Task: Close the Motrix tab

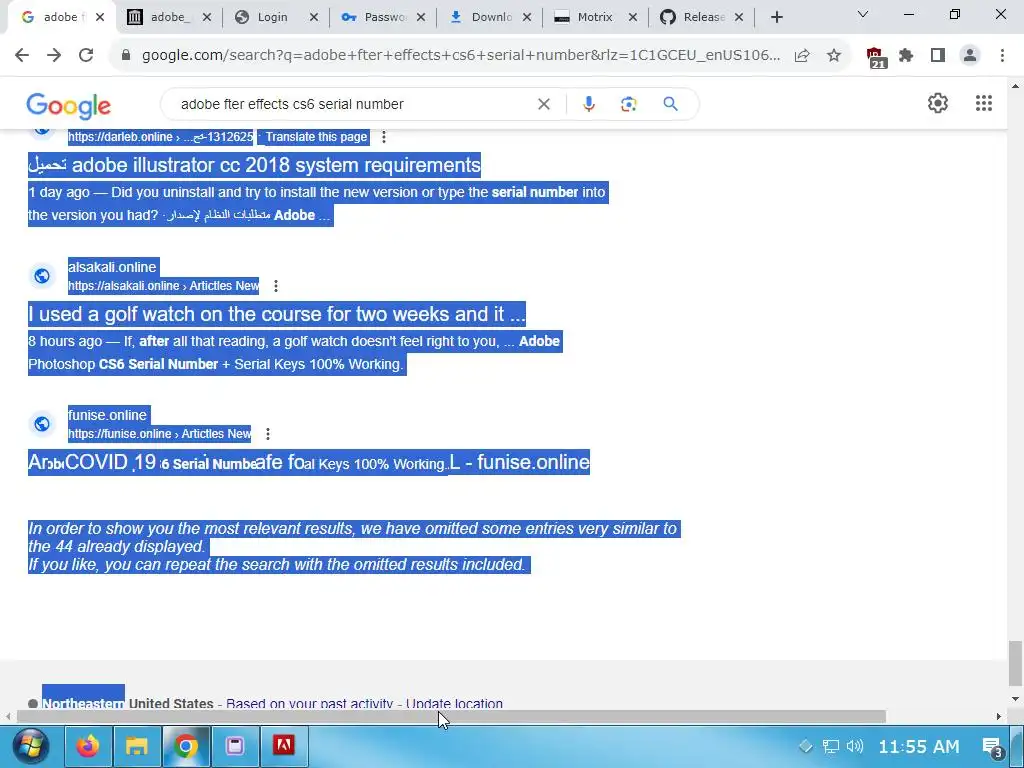Action: pos(633,18)
